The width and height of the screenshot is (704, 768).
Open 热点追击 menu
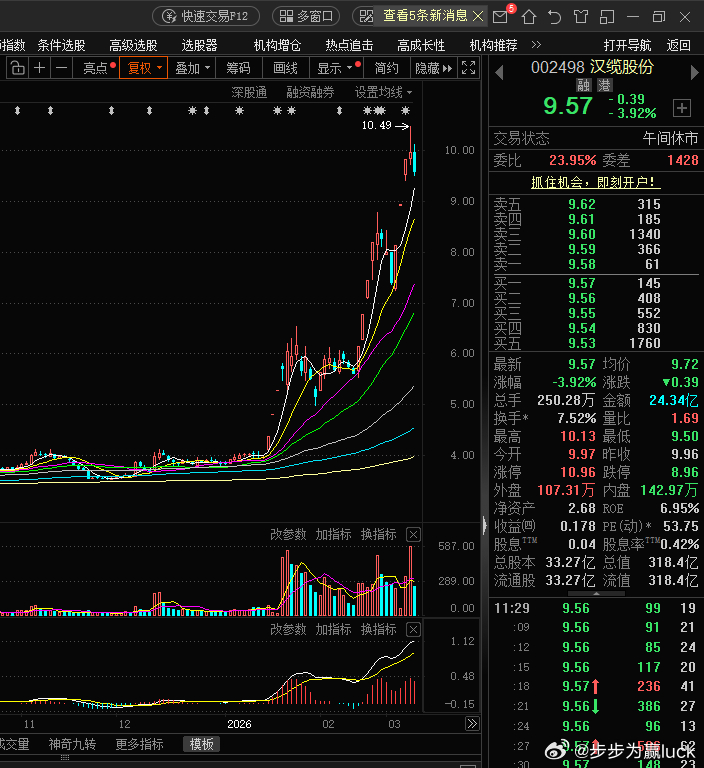click(x=349, y=46)
